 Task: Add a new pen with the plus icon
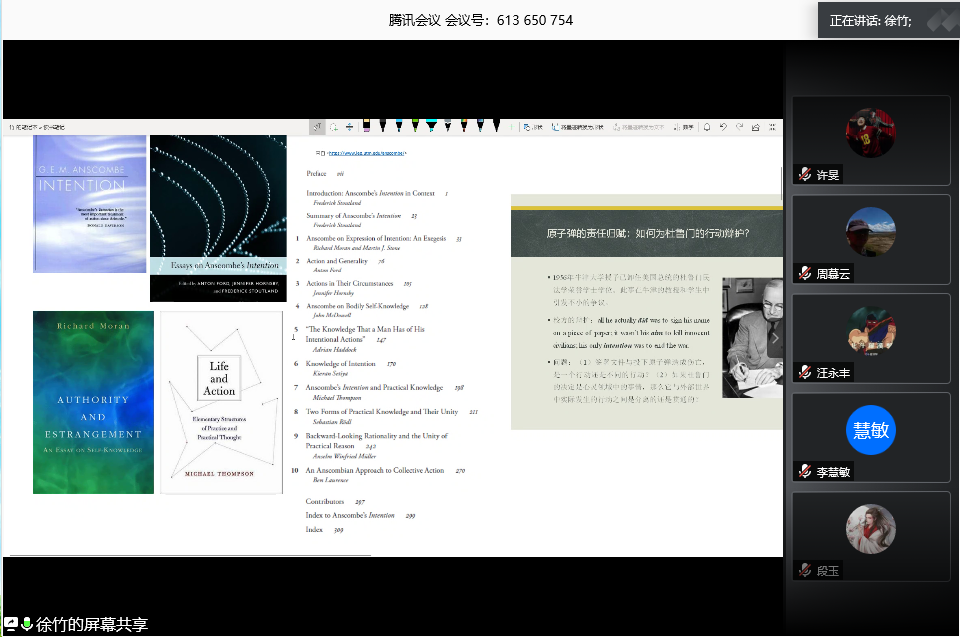pos(511,127)
